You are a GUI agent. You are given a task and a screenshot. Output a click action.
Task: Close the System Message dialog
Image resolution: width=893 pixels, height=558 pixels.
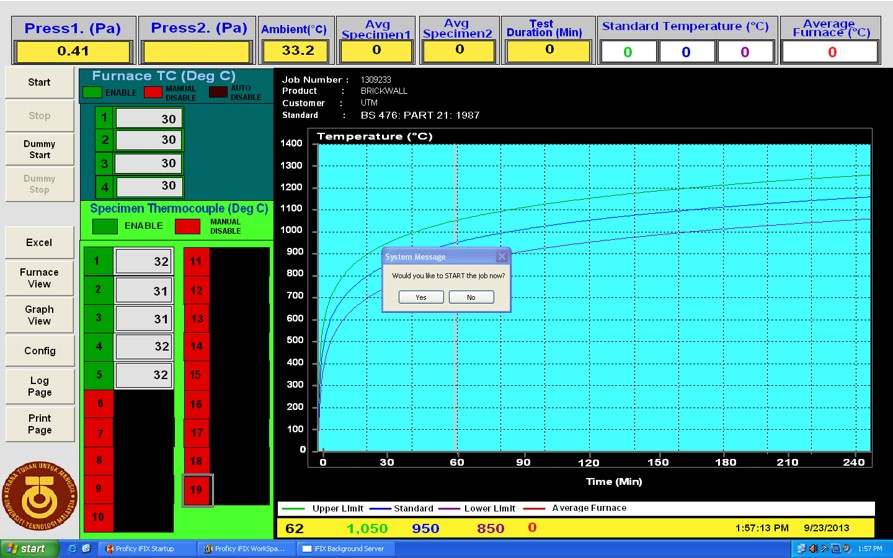click(x=502, y=257)
